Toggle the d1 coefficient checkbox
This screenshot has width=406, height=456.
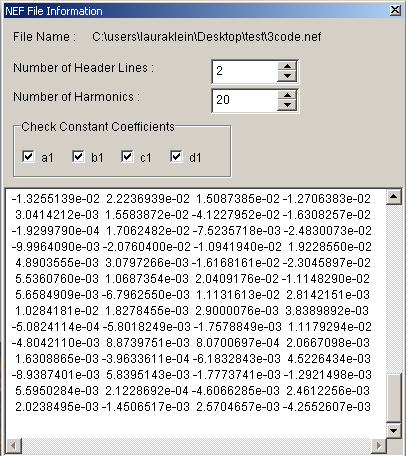point(176,156)
